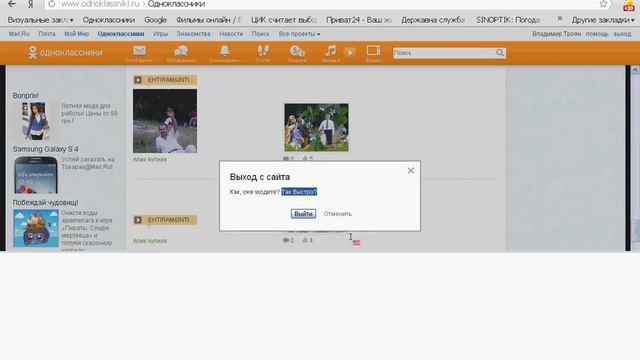
Task: Expand hidden bookmarks chevron
Action: pyautogui.click(x=560, y=19)
